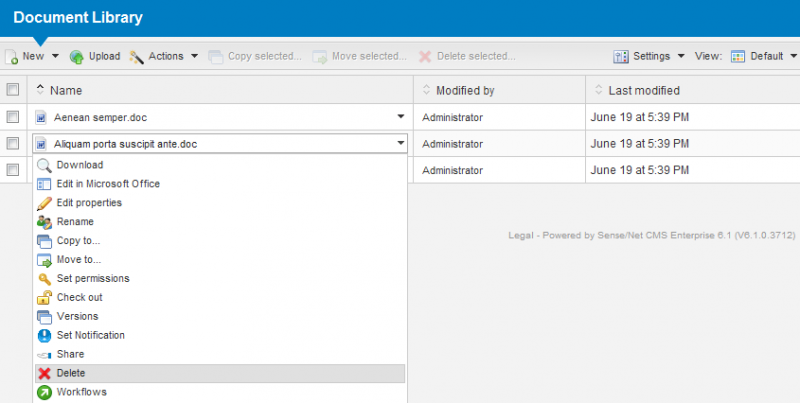
Task: Click the Upload globe icon
Action: click(x=77, y=57)
